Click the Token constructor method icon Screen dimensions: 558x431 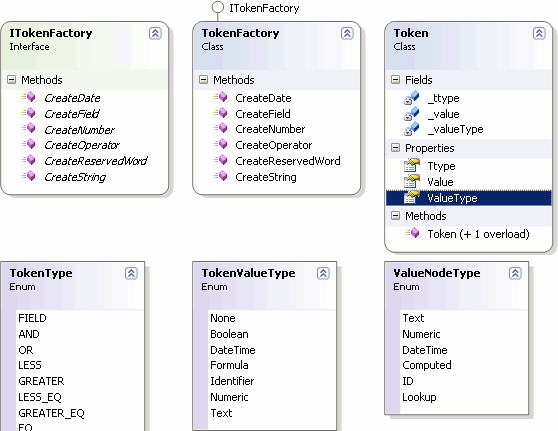click(x=412, y=233)
